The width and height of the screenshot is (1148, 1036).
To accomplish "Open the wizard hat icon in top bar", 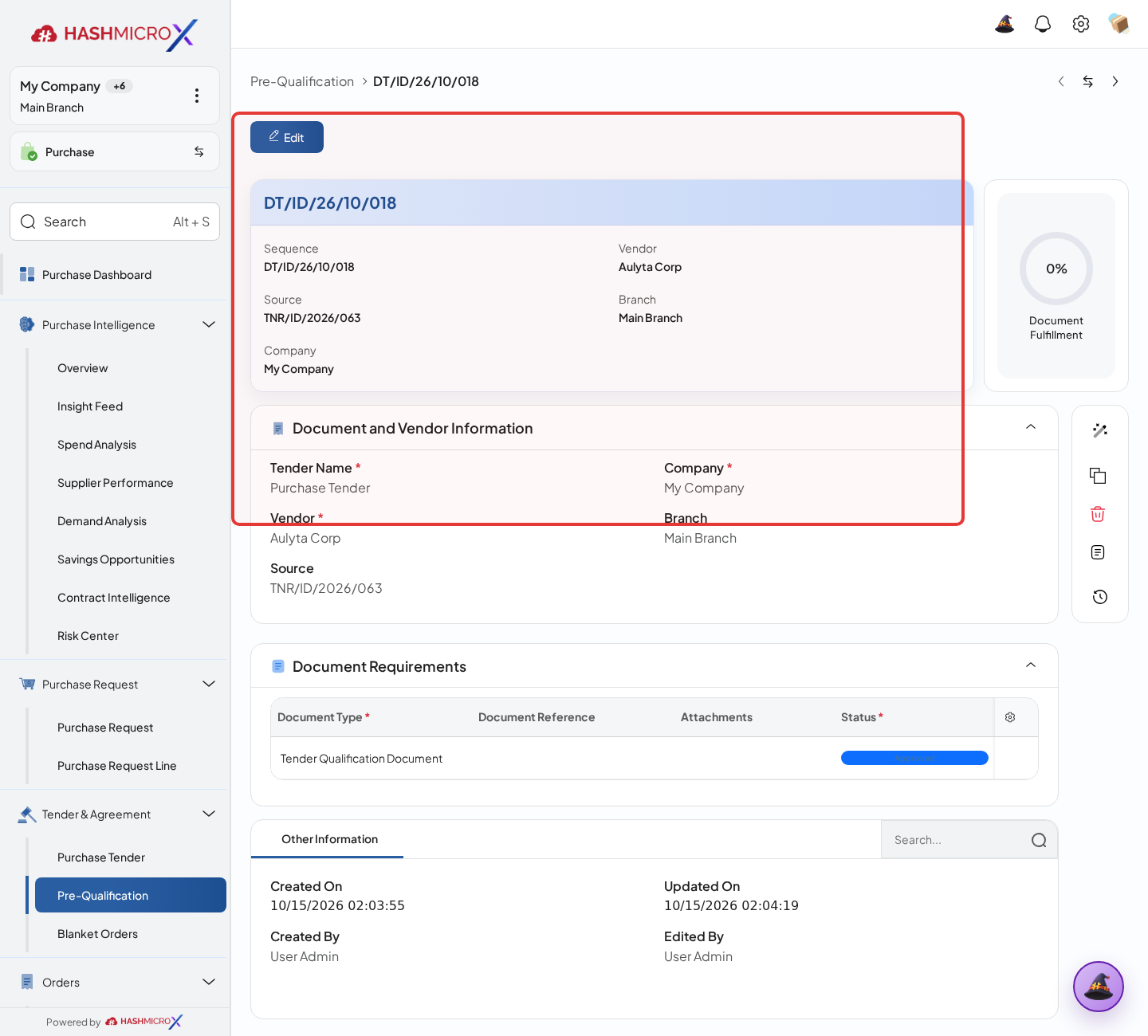I will click(1005, 24).
